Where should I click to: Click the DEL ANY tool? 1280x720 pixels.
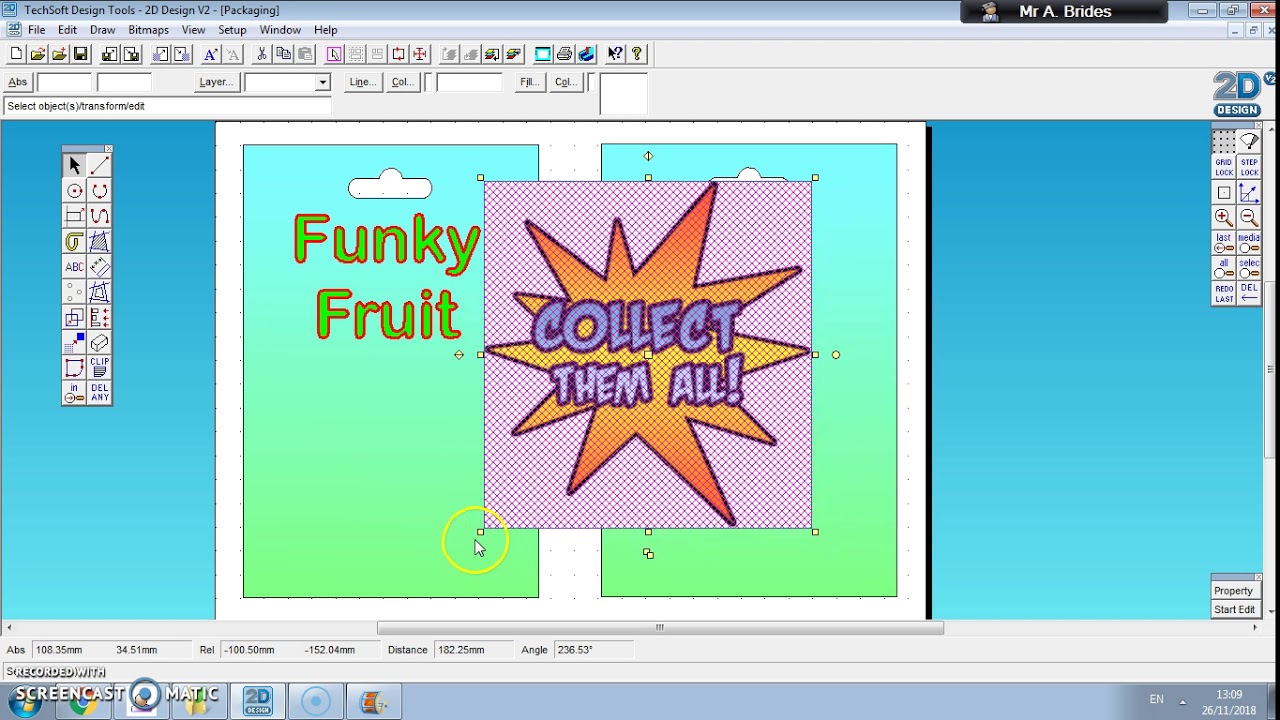click(99, 393)
